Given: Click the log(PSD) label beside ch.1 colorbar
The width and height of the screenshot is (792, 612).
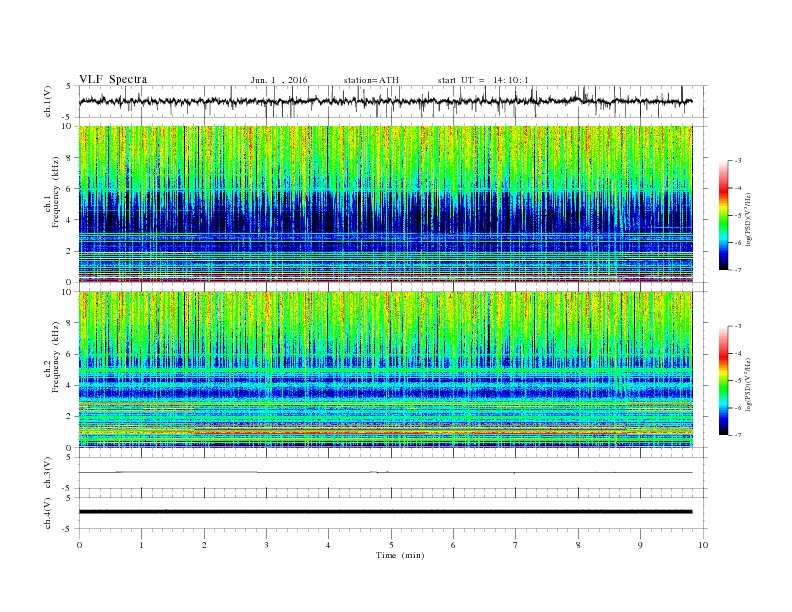Looking at the screenshot, I should point(748,219).
